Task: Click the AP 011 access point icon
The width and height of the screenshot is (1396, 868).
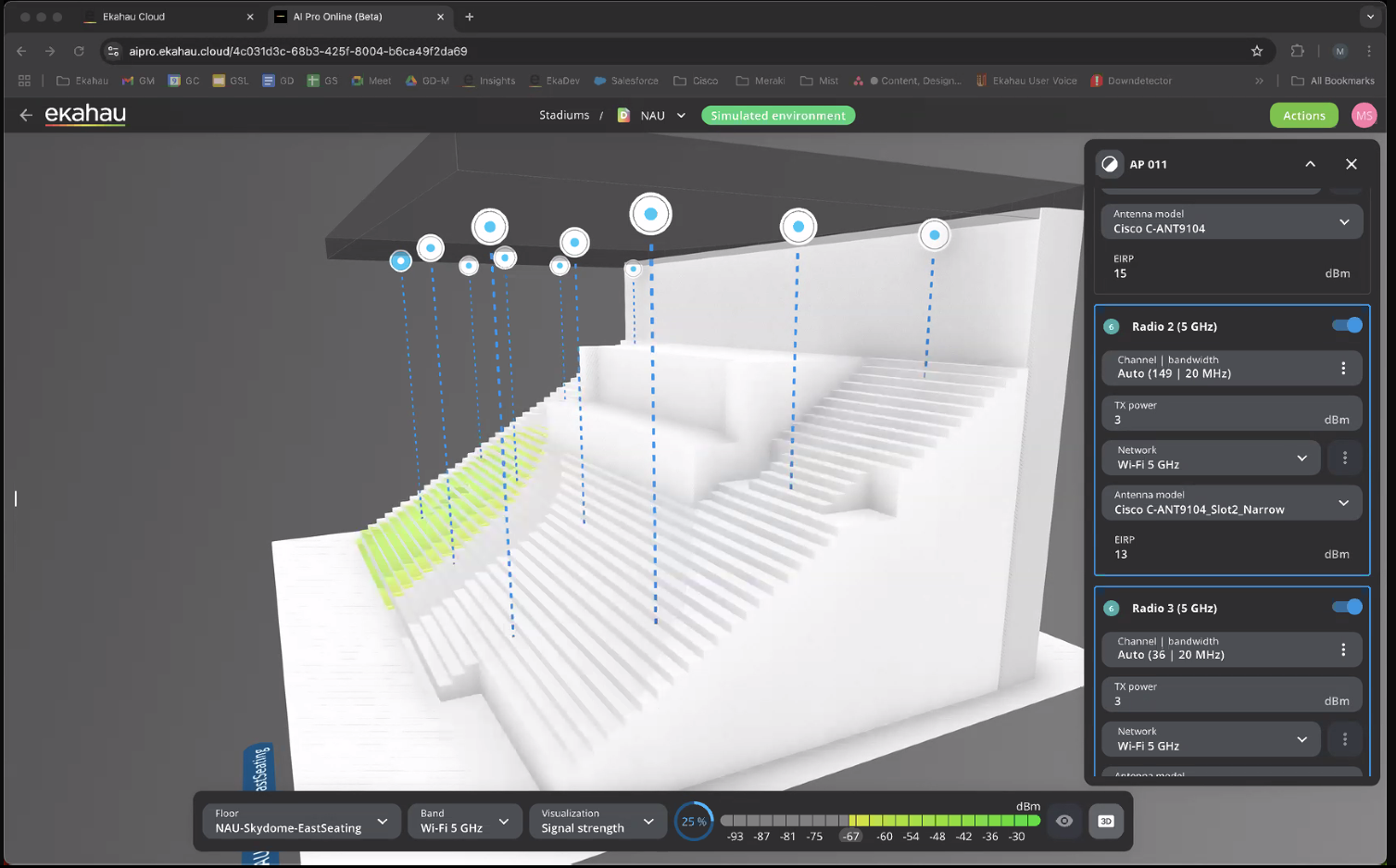Action: 1110,164
